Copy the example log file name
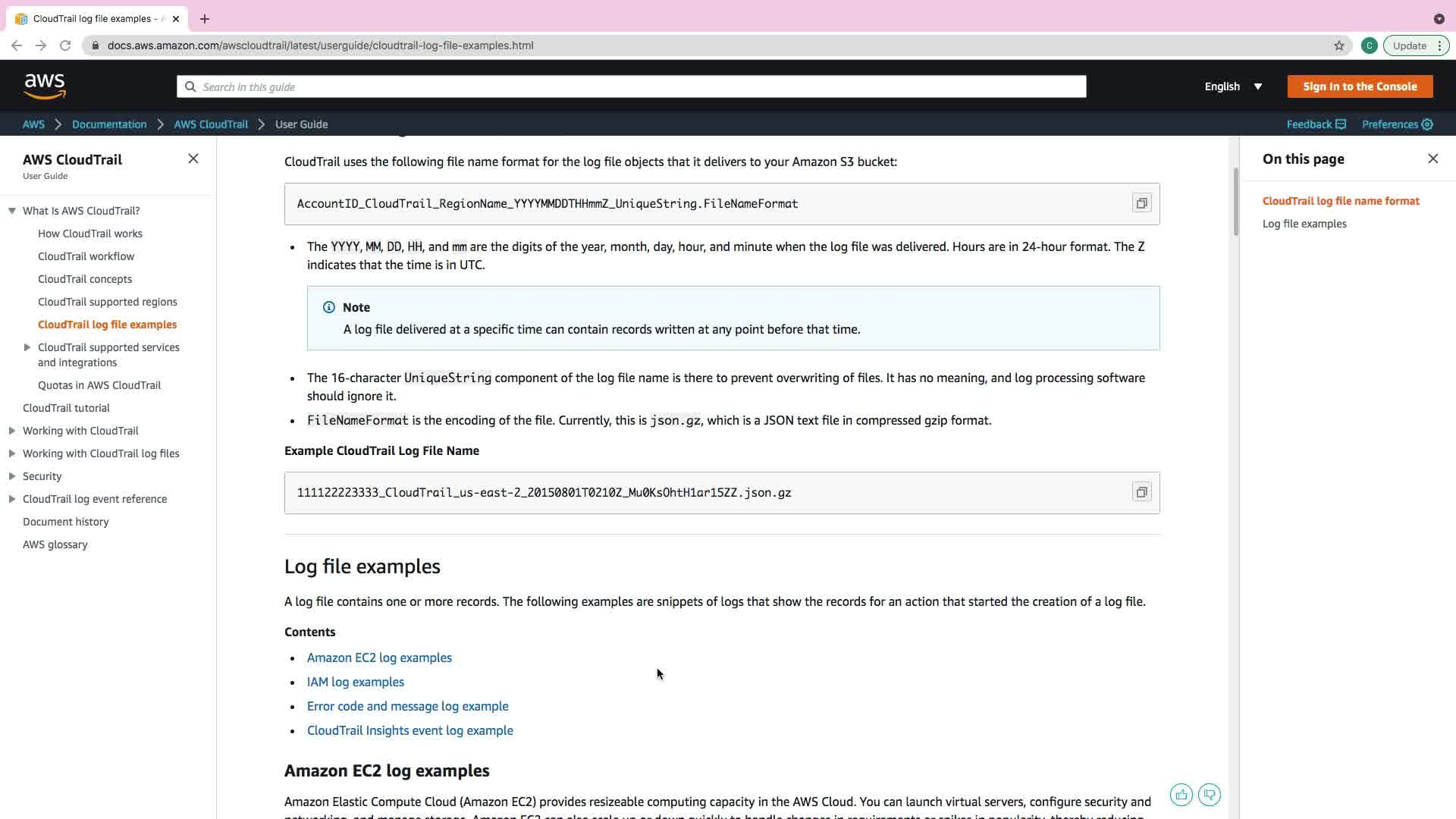The height and width of the screenshot is (819, 1456). click(x=1141, y=492)
